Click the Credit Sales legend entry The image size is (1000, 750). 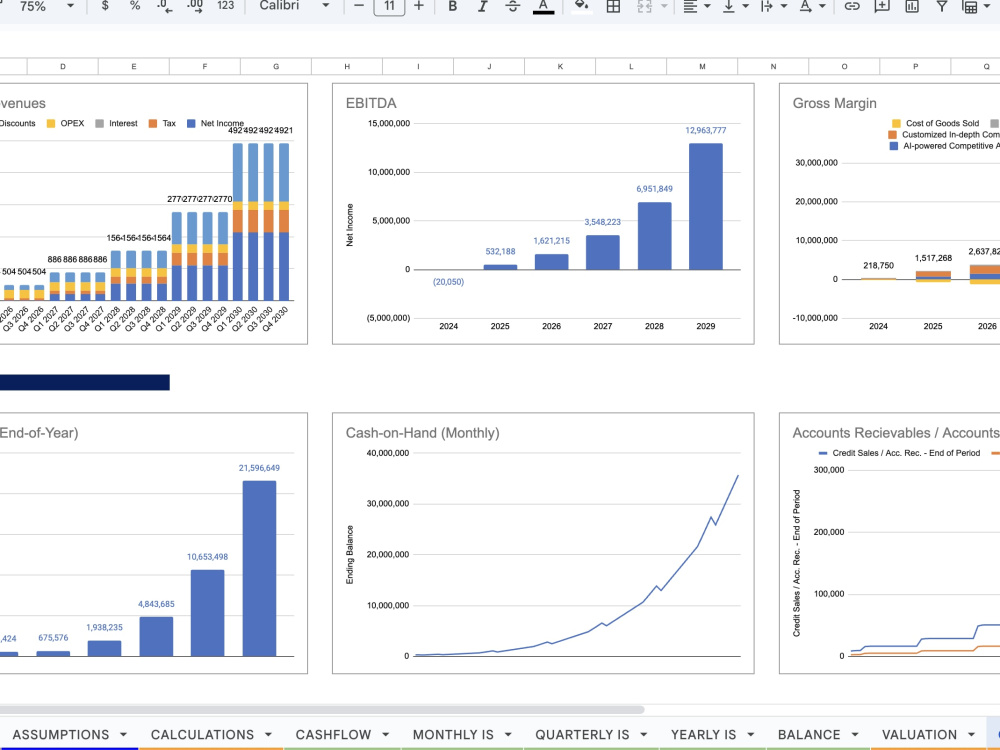(899, 453)
